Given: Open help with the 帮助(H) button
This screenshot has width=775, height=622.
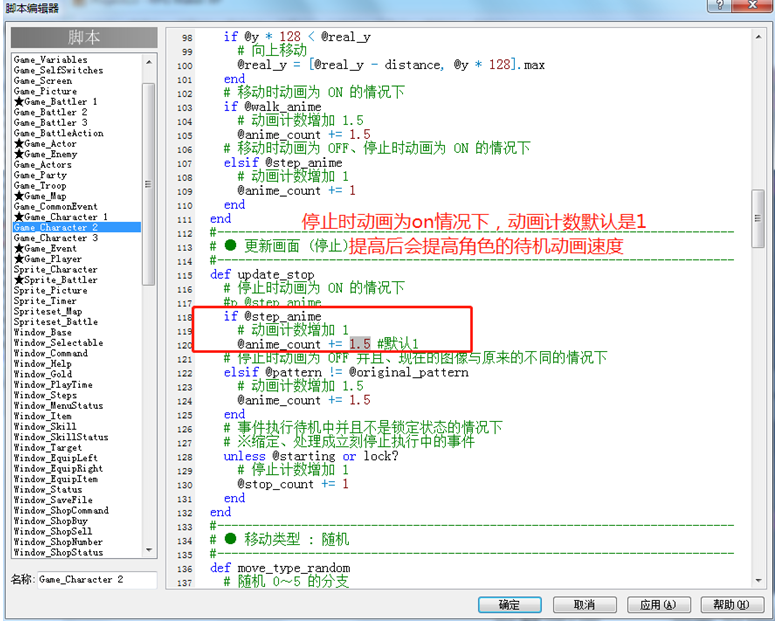Looking at the screenshot, I should point(732,605).
